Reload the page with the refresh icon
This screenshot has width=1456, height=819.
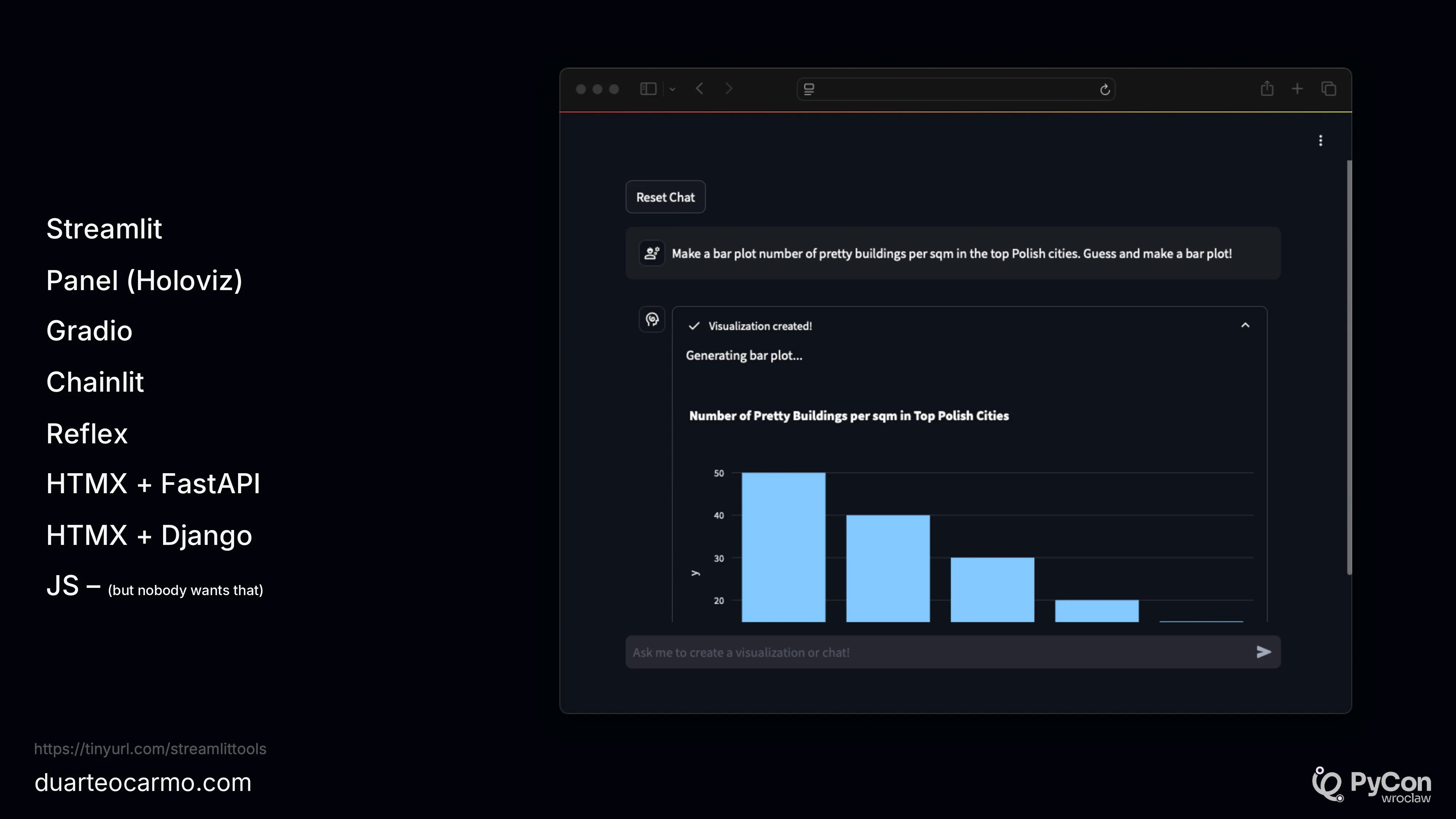click(x=1104, y=89)
